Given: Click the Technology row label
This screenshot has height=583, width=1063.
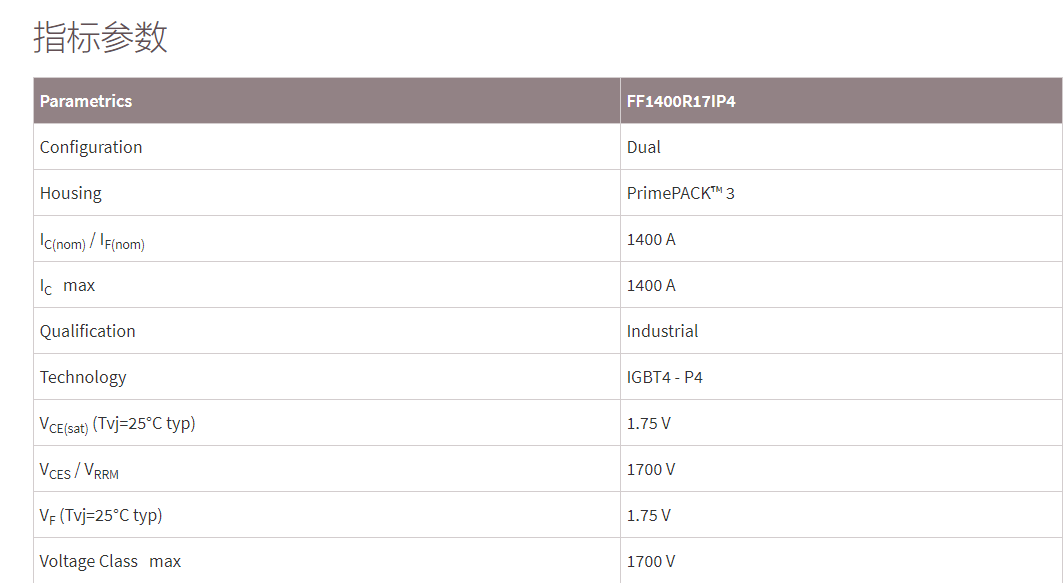Looking at the screenshot, I should [x=83, y=377].
